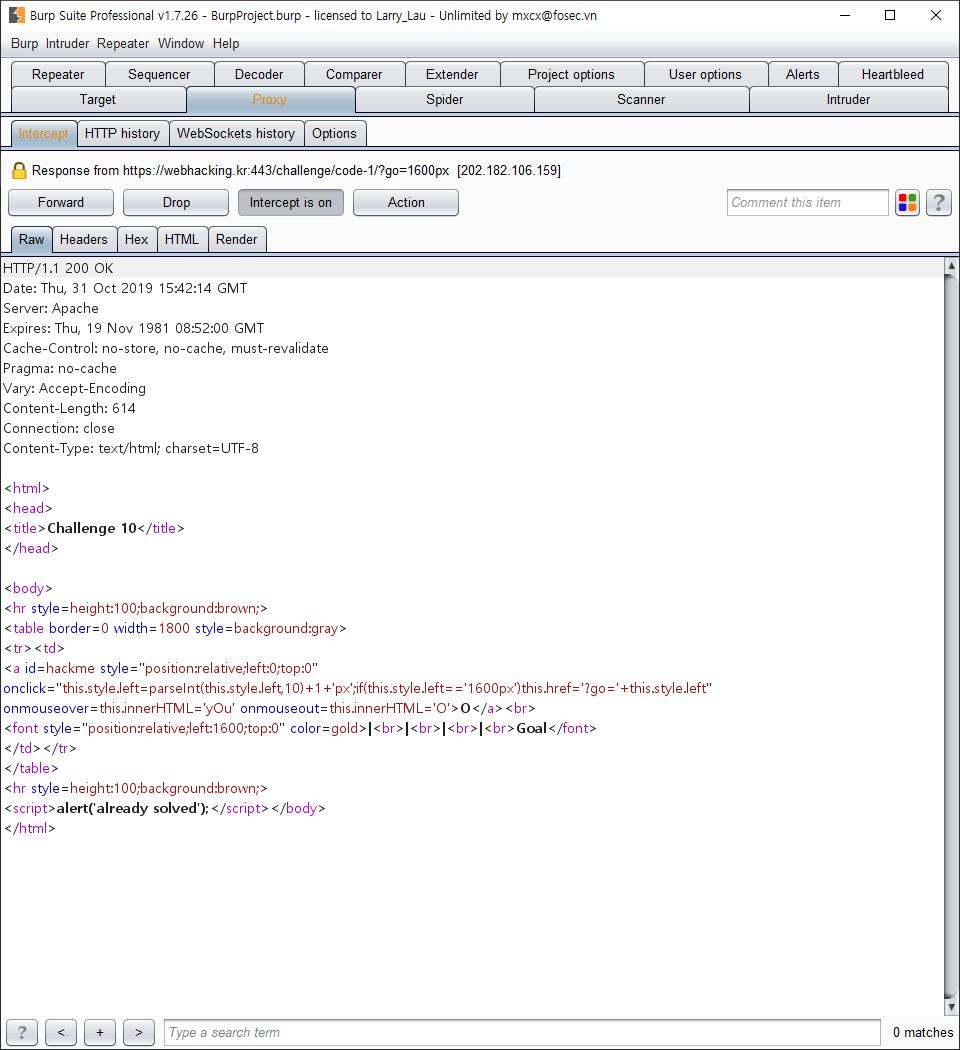Open the Help menu

[x=226, y=44]
